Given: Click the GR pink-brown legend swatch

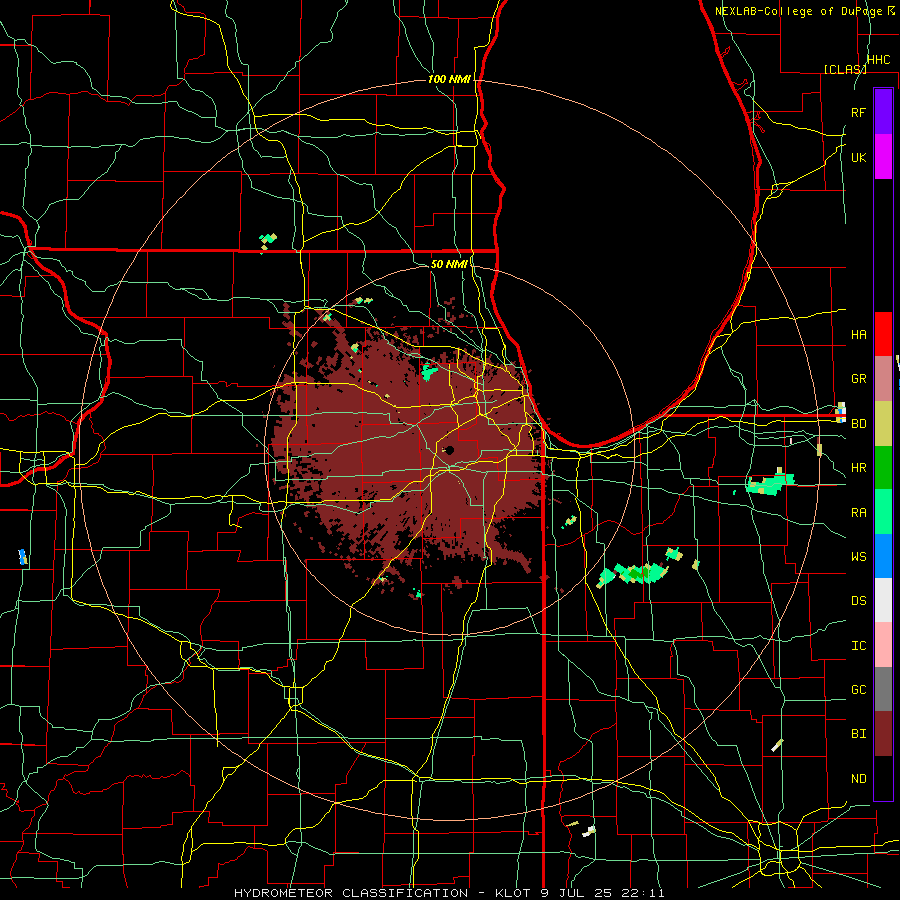Looking at the screenshot, I should [x=883, y=379].
